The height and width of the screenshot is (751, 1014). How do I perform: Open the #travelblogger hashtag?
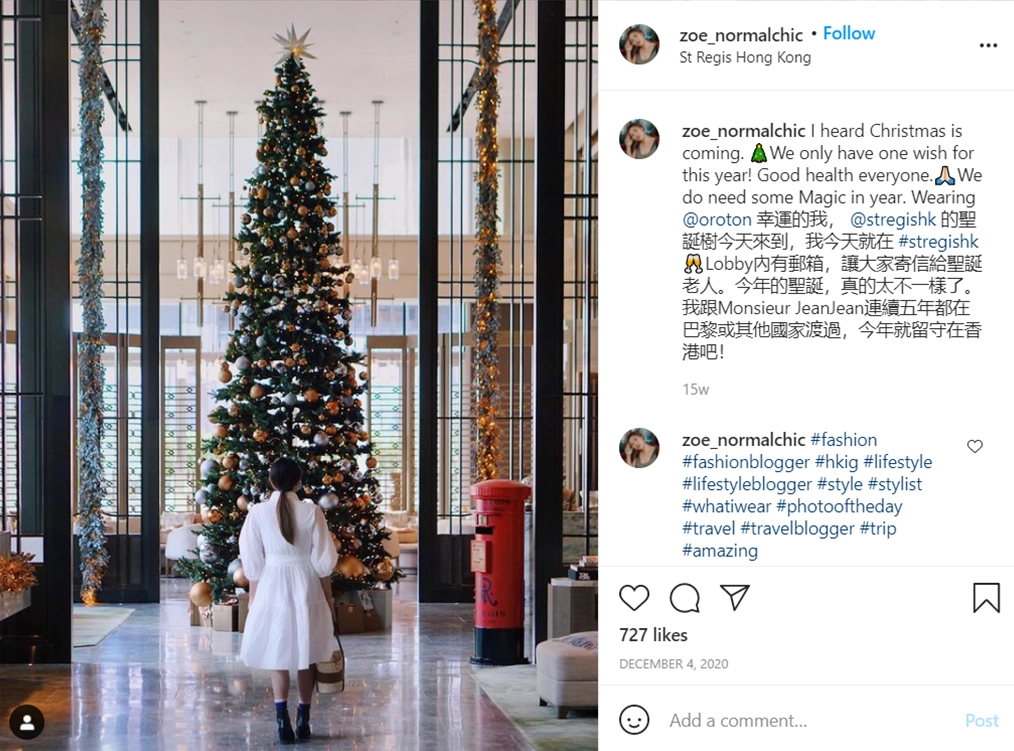[x=797, y=528]
